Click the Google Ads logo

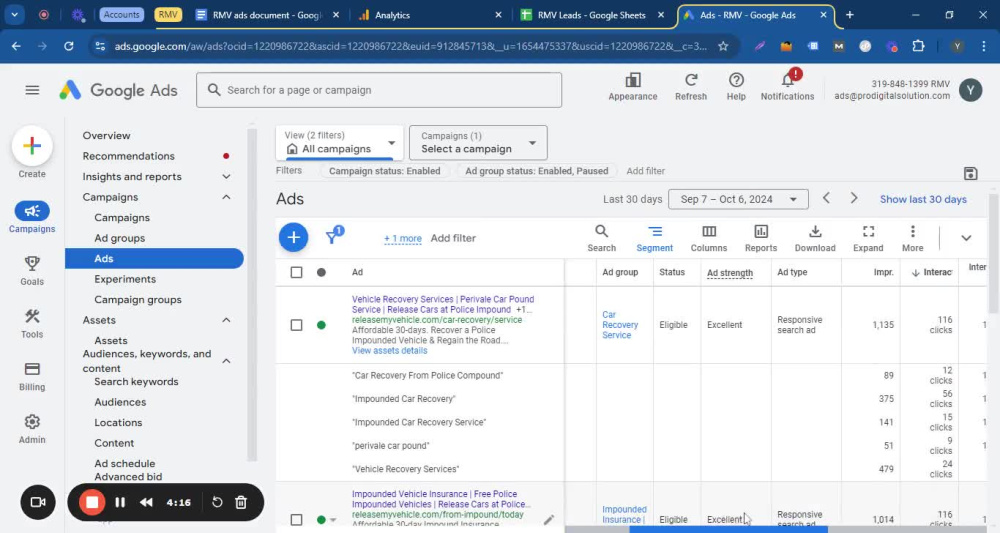point(119,91)
